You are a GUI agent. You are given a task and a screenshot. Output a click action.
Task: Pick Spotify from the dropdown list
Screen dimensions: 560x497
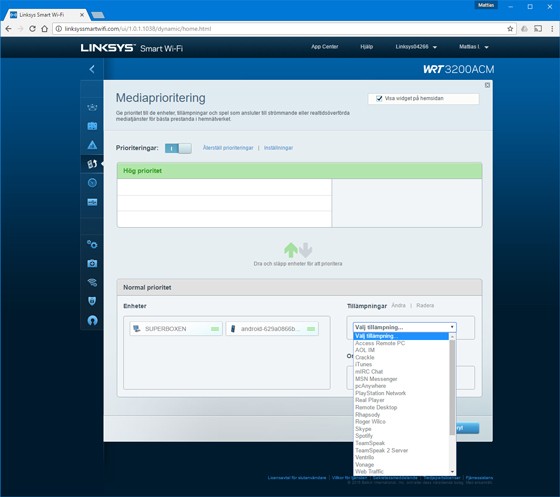point(364,436)
